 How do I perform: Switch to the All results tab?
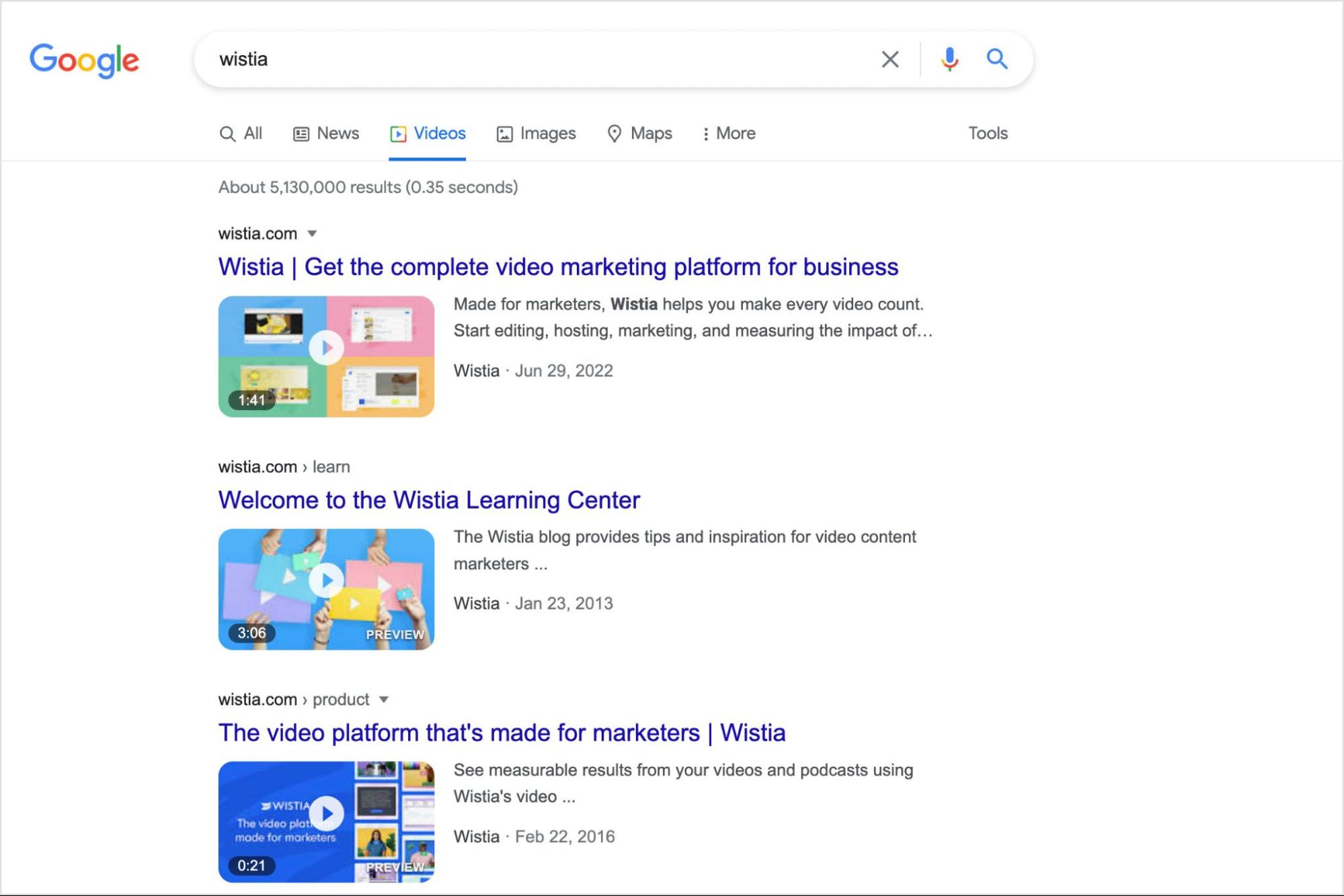click(241, 133)
